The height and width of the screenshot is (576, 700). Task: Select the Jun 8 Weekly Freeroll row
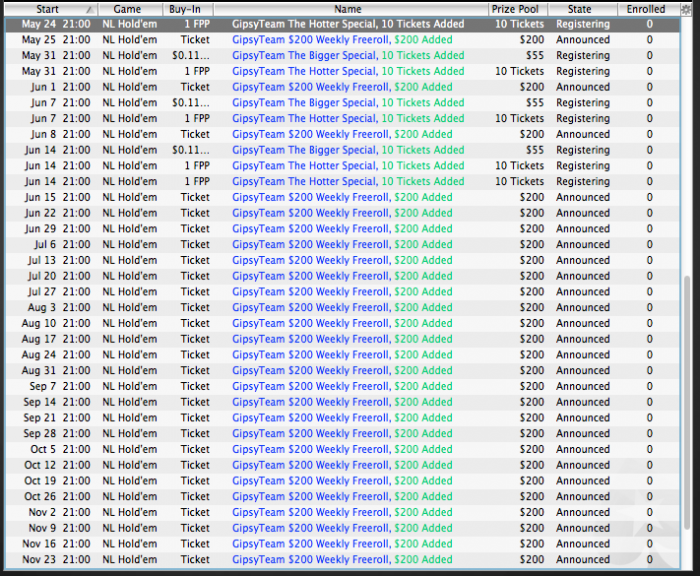pyautogui.click(x=342, y=134)
